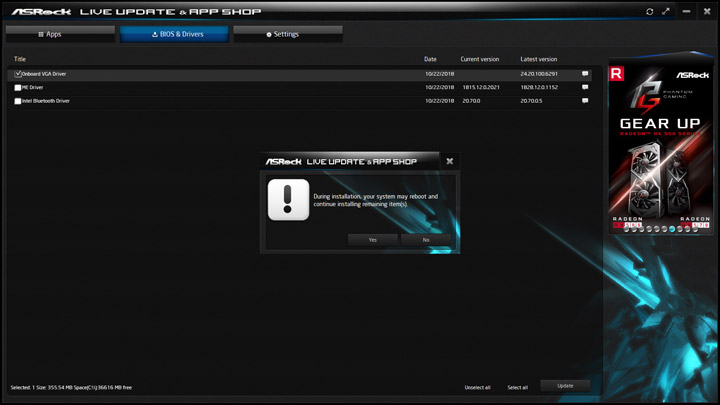Click Bluetooth latest version 20.70.0.5

(531, 101)
